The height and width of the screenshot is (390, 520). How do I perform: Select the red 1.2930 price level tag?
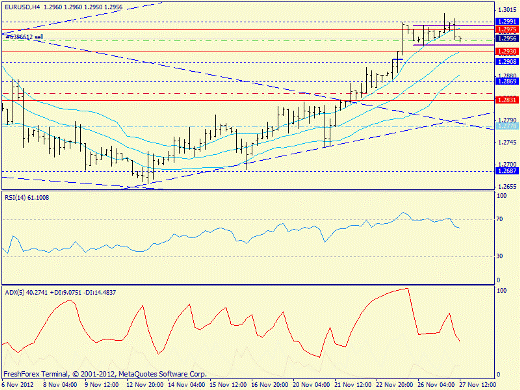tap(507, 52)
